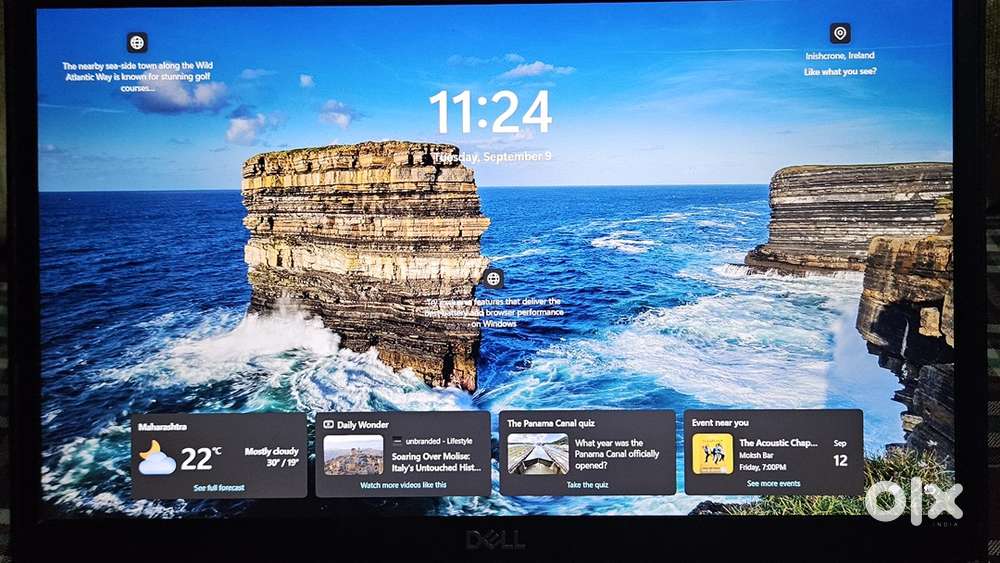This screenshot has height=563, width=1000.
Task: Click the video icon beside Daily Wonder
Action: coord(328,425)
